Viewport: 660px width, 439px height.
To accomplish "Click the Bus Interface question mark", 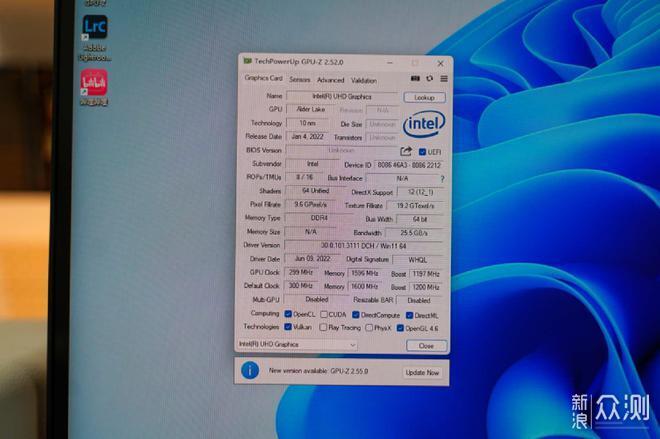I will 442,179.
